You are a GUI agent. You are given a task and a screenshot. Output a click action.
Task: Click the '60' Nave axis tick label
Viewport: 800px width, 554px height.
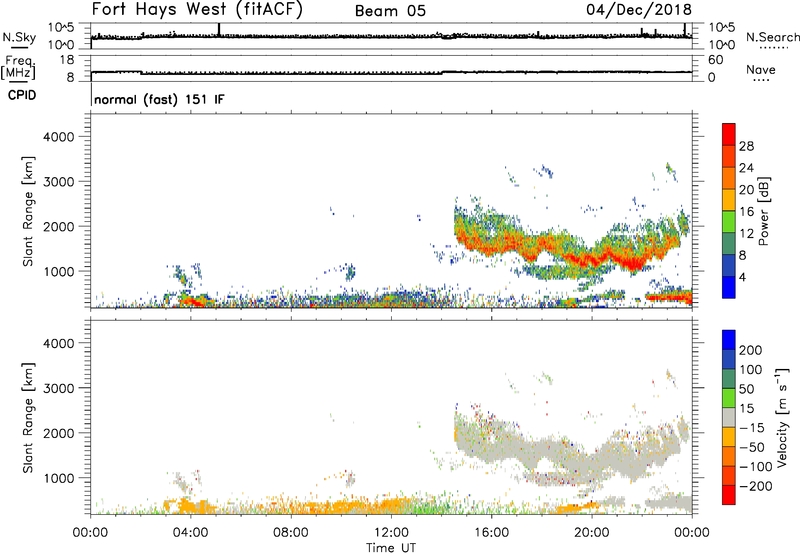coord(715,60)
